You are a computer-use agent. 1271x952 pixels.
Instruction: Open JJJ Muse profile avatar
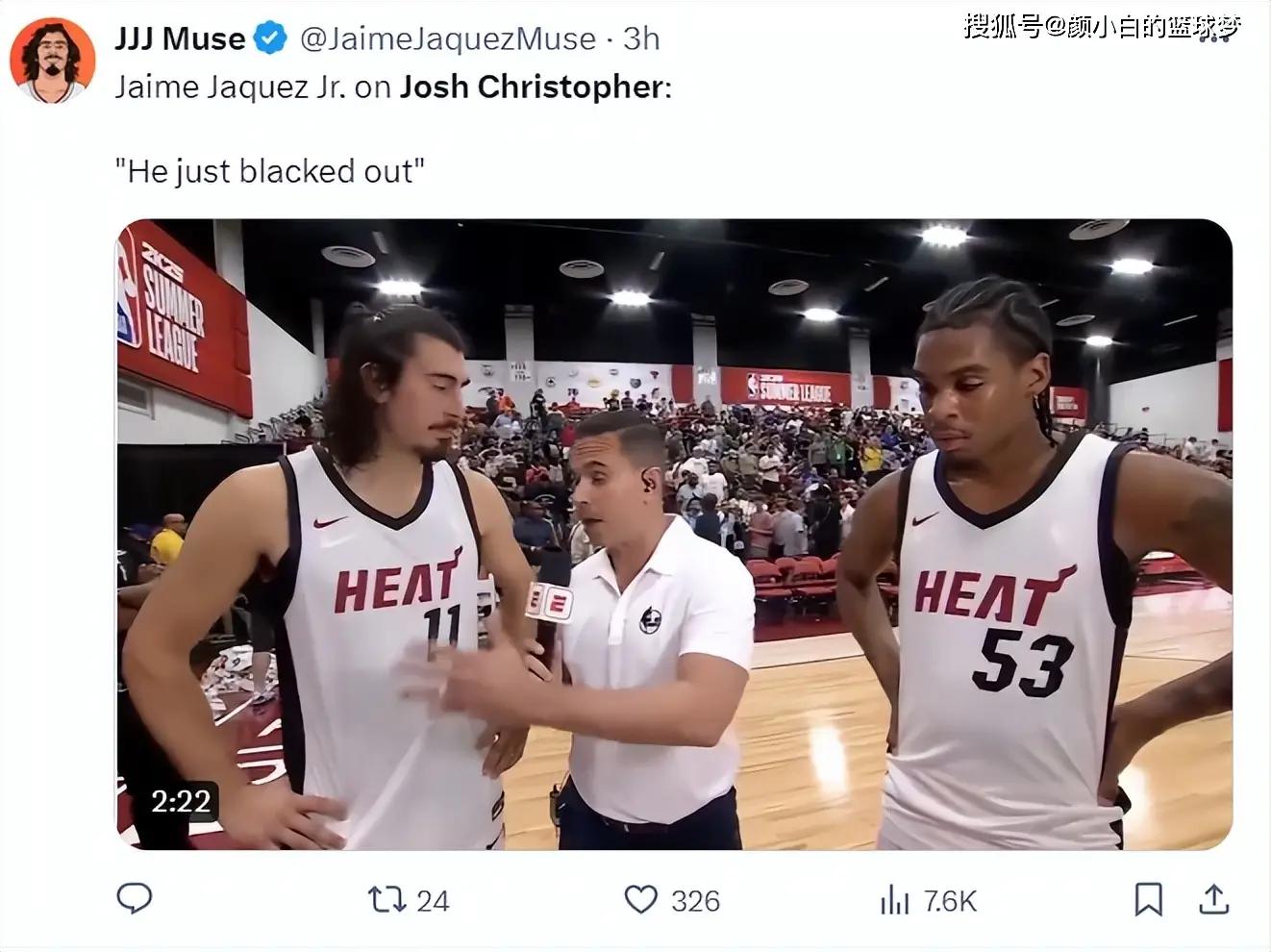coord(53,60)
